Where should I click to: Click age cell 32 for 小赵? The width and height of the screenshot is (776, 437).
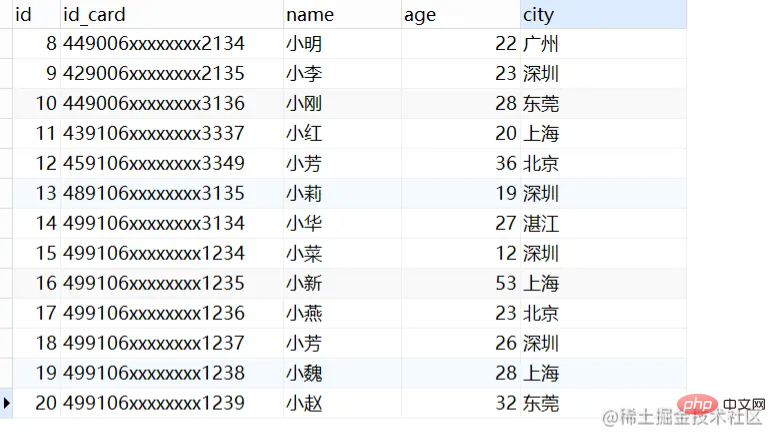[461, 403]
